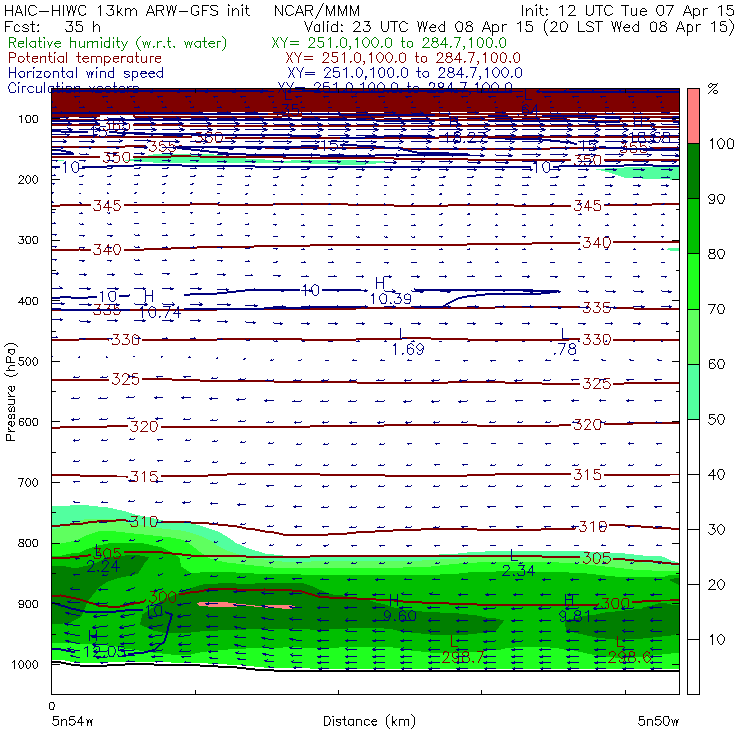This screenshot has height=740, width=740.
Task: Click the 'Pressure (hPa)' axis title
Action: click(10, 392)
